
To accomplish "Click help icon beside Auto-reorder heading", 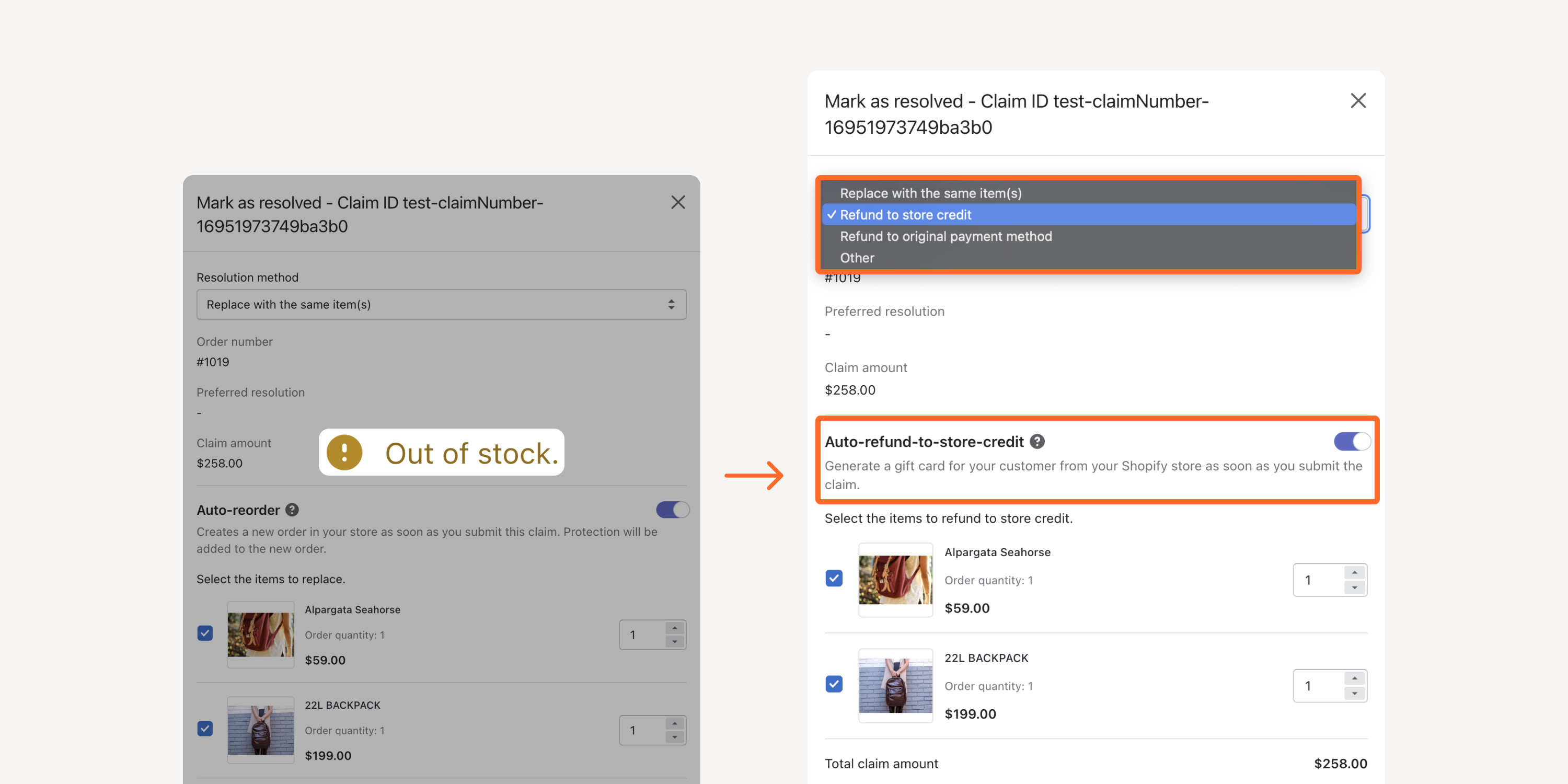I will pyautogui.click(x=292, y=510).
